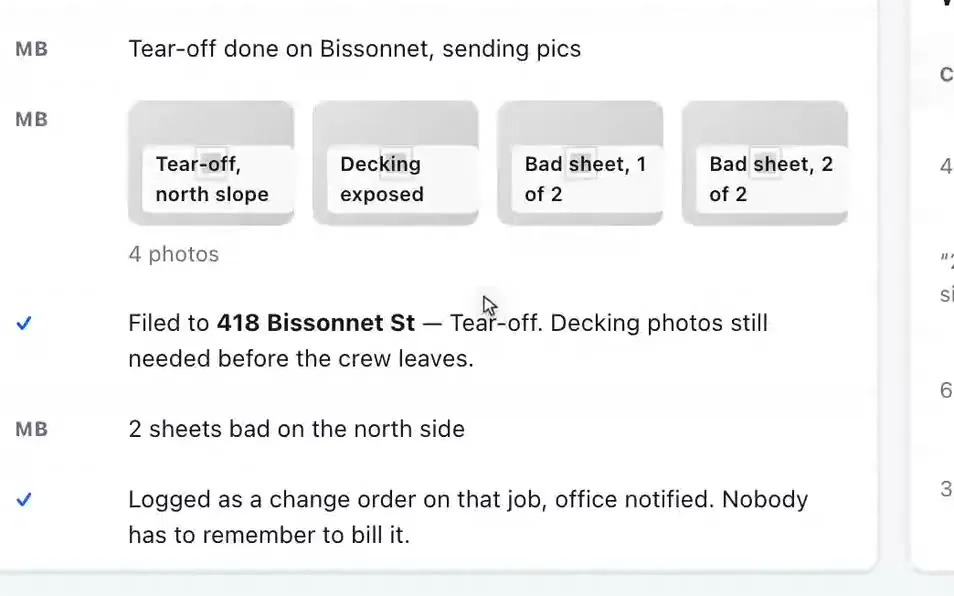View the "Bad sheet, 1 of 2" photo

point(580,163)
